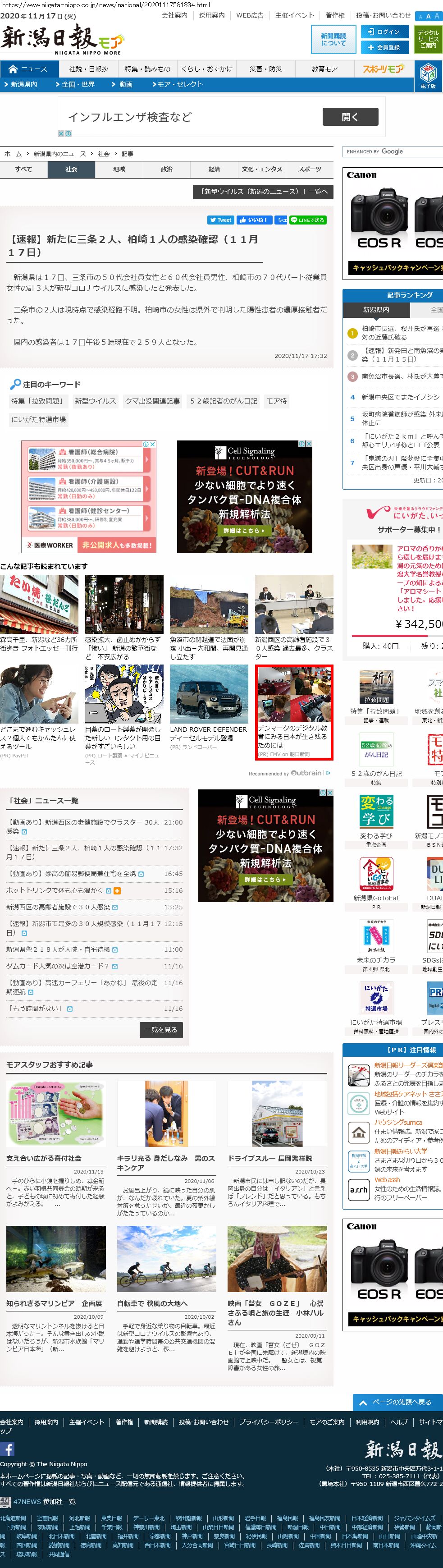Select the 地域 category tab

pyautogui.click(x=119, y=169)
